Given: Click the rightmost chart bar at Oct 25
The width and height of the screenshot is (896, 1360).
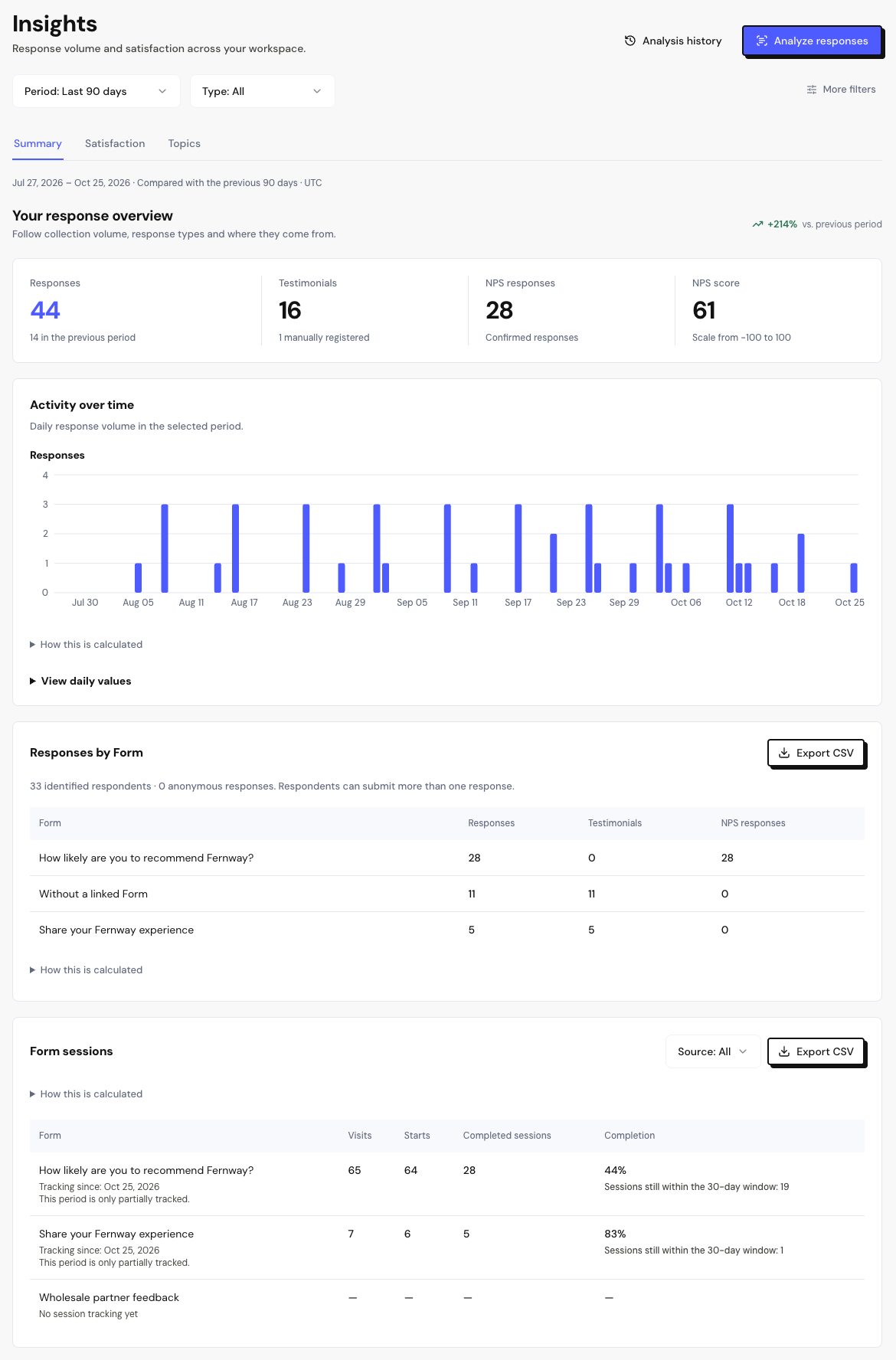Looking at the screenshot, I should tap(854, 578).
